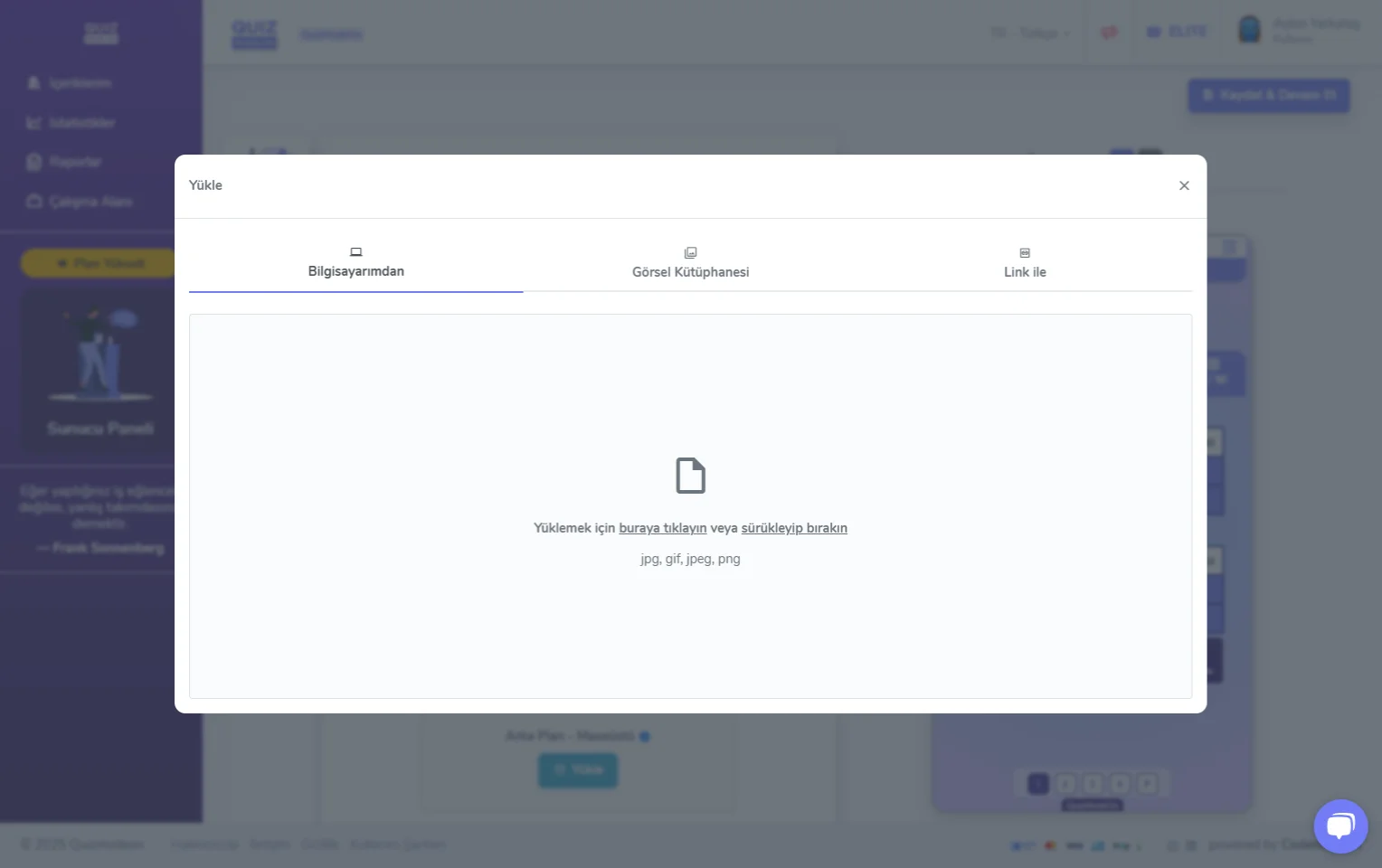Open the TR language dropdown in header
The width and height of the screenshot is (1382, 868).
[x=1029, y=33]
